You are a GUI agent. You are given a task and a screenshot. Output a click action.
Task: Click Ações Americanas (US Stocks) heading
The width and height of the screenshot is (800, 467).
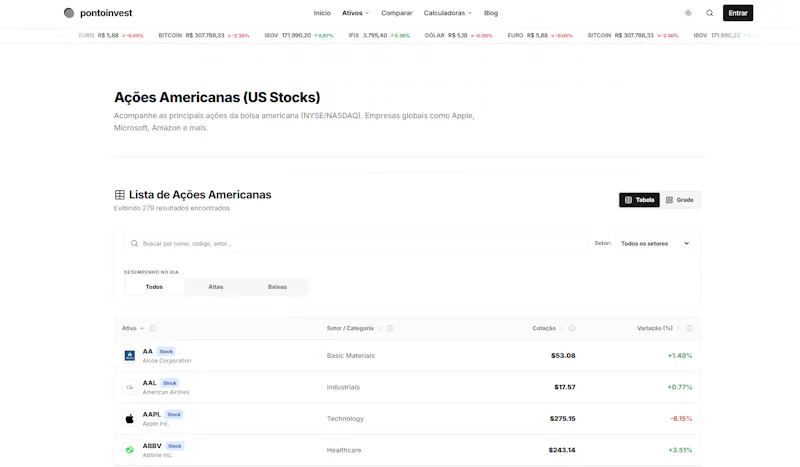click(x=217, y=97)
